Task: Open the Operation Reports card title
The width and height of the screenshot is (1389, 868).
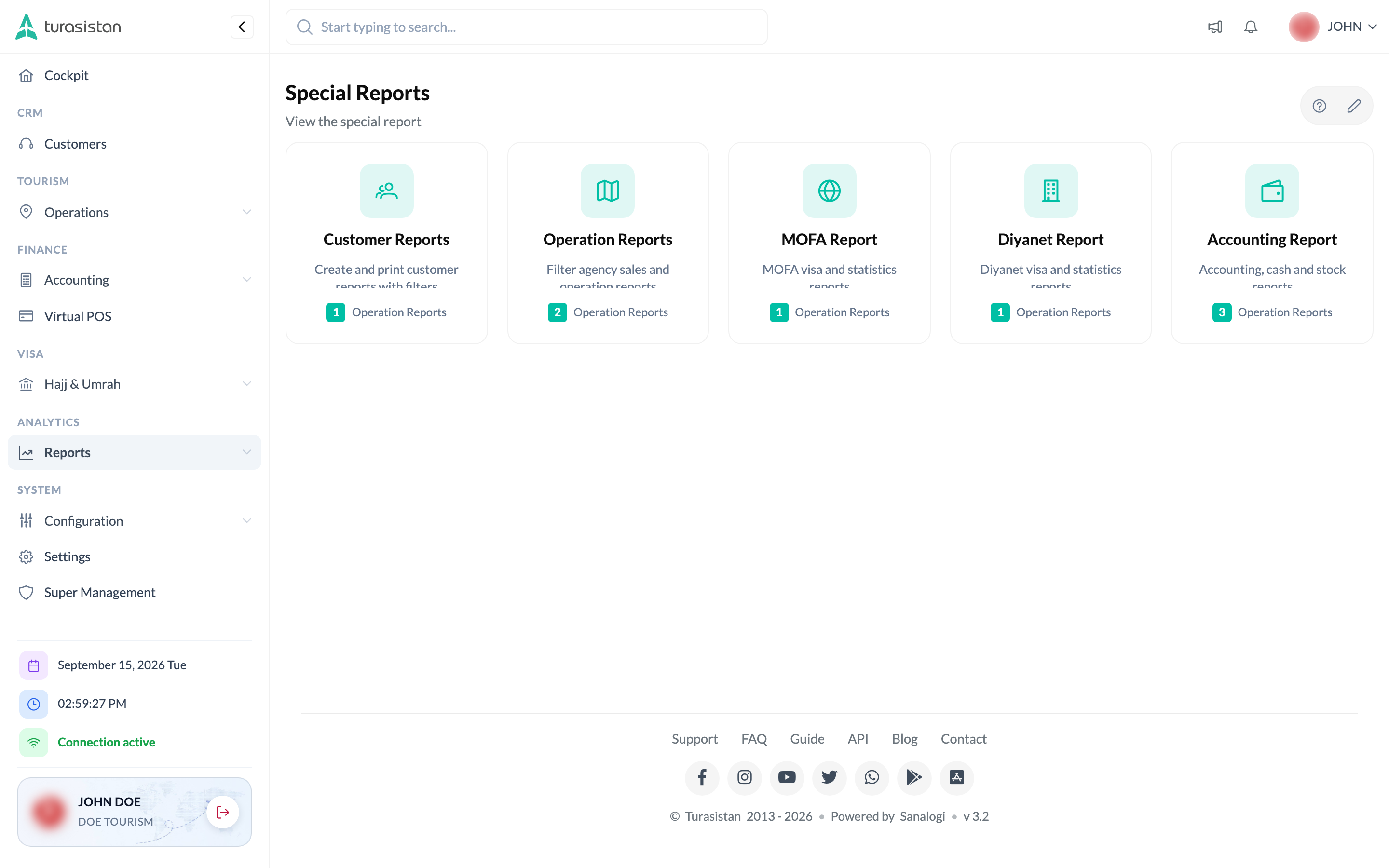Action: pyautogui.click(x=608, y=239)
